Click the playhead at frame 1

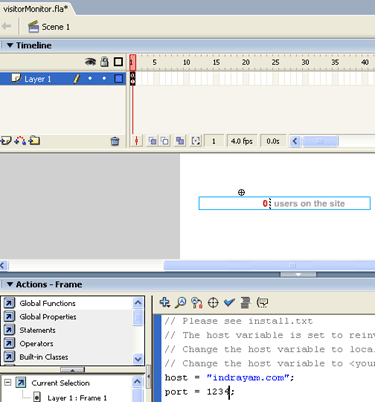[x=133, y=62]
